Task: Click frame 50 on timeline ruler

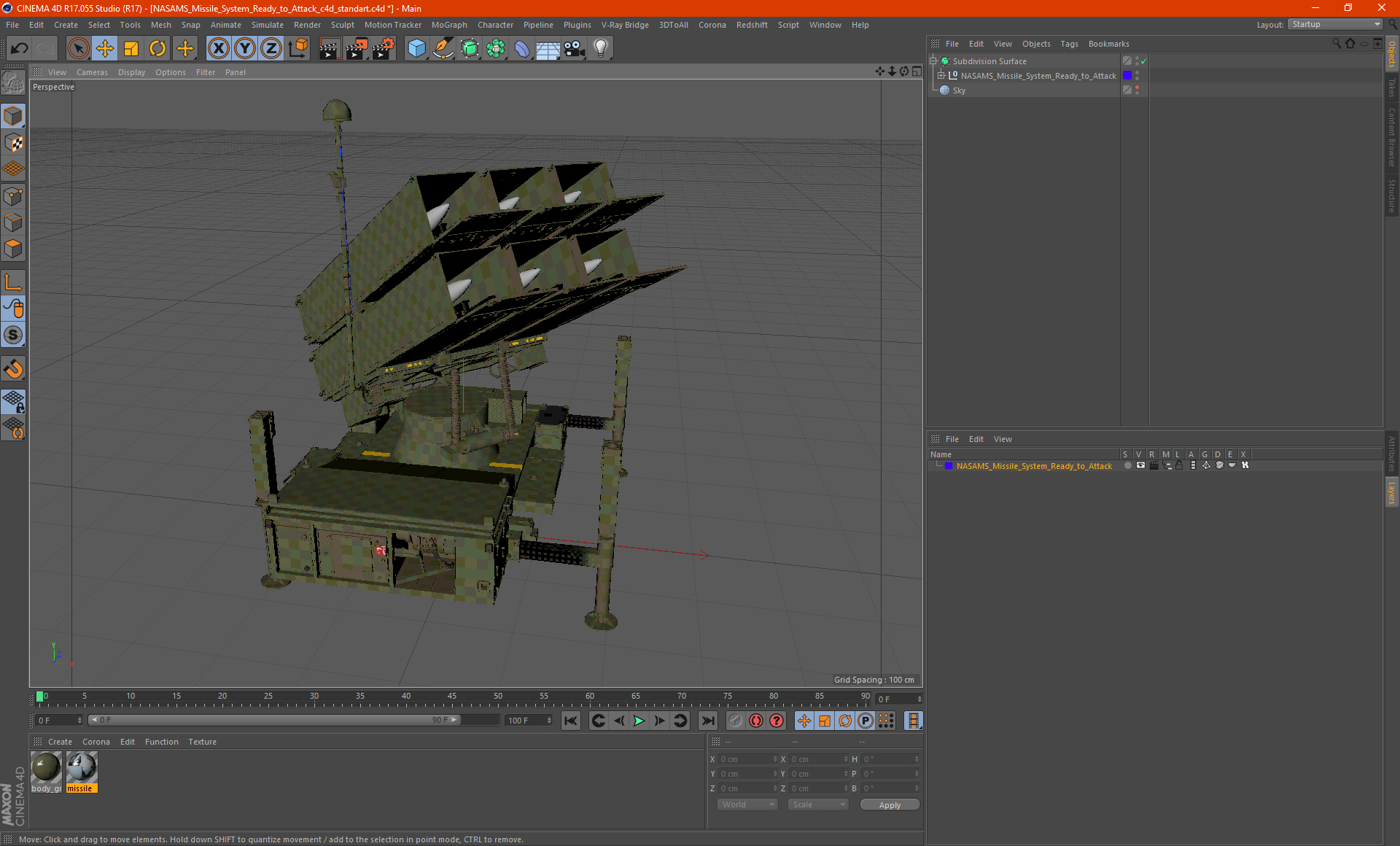Action: click(x=498, y=698)
